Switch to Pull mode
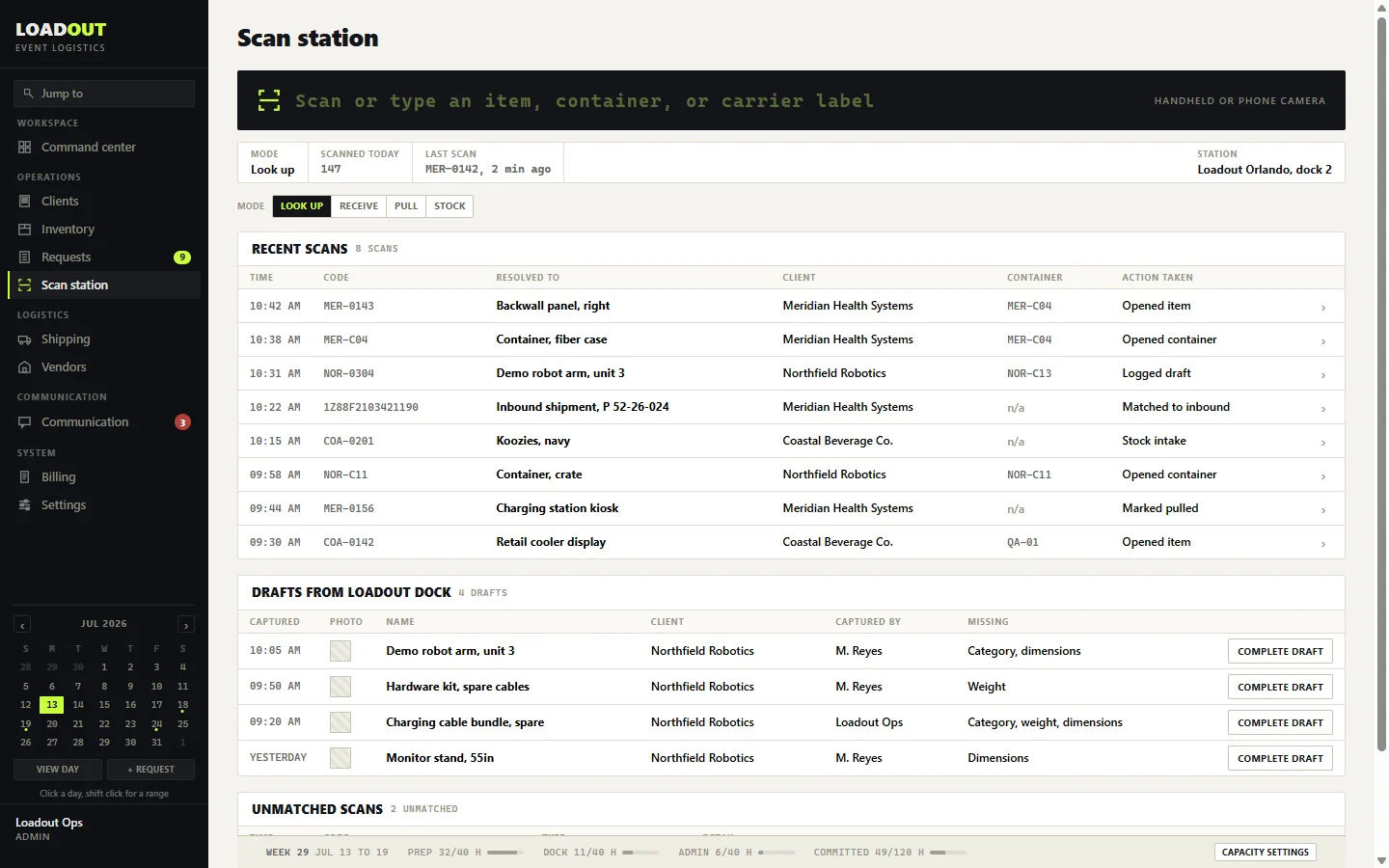 coord(406,206)
